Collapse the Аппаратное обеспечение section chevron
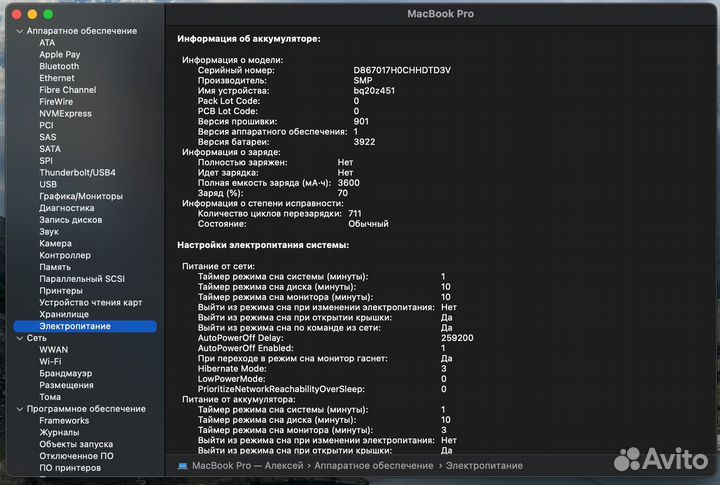 point(19,31)
